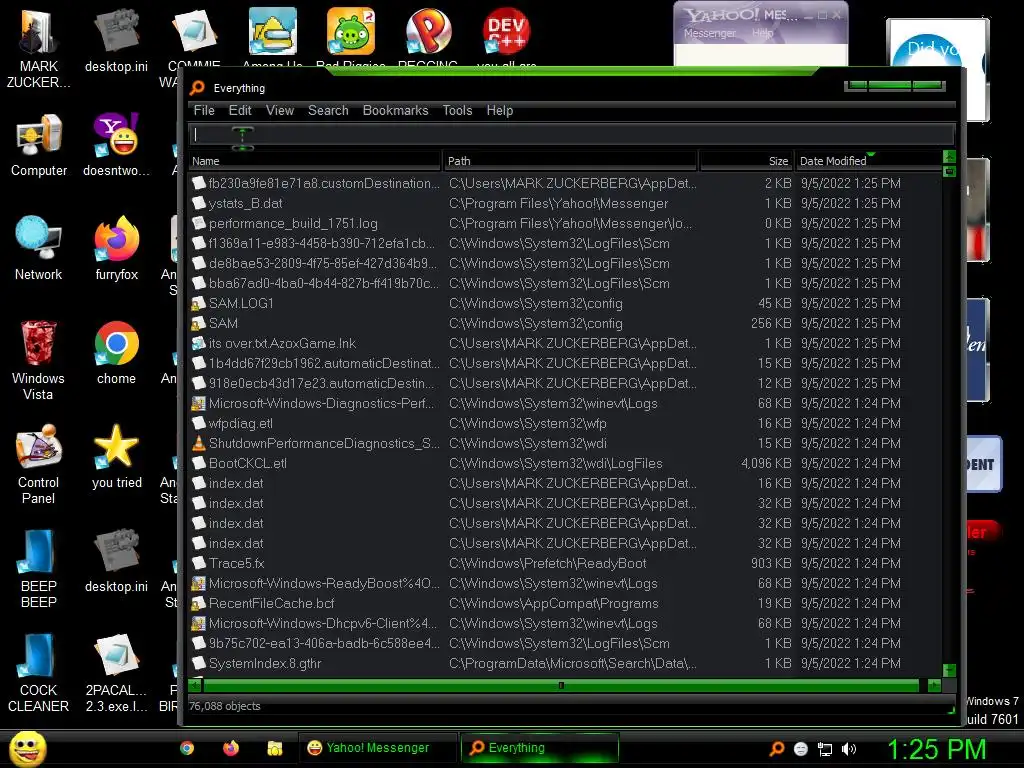Open the File menu in Everything
Screen dimensions: 1024x768
(204, 110)
